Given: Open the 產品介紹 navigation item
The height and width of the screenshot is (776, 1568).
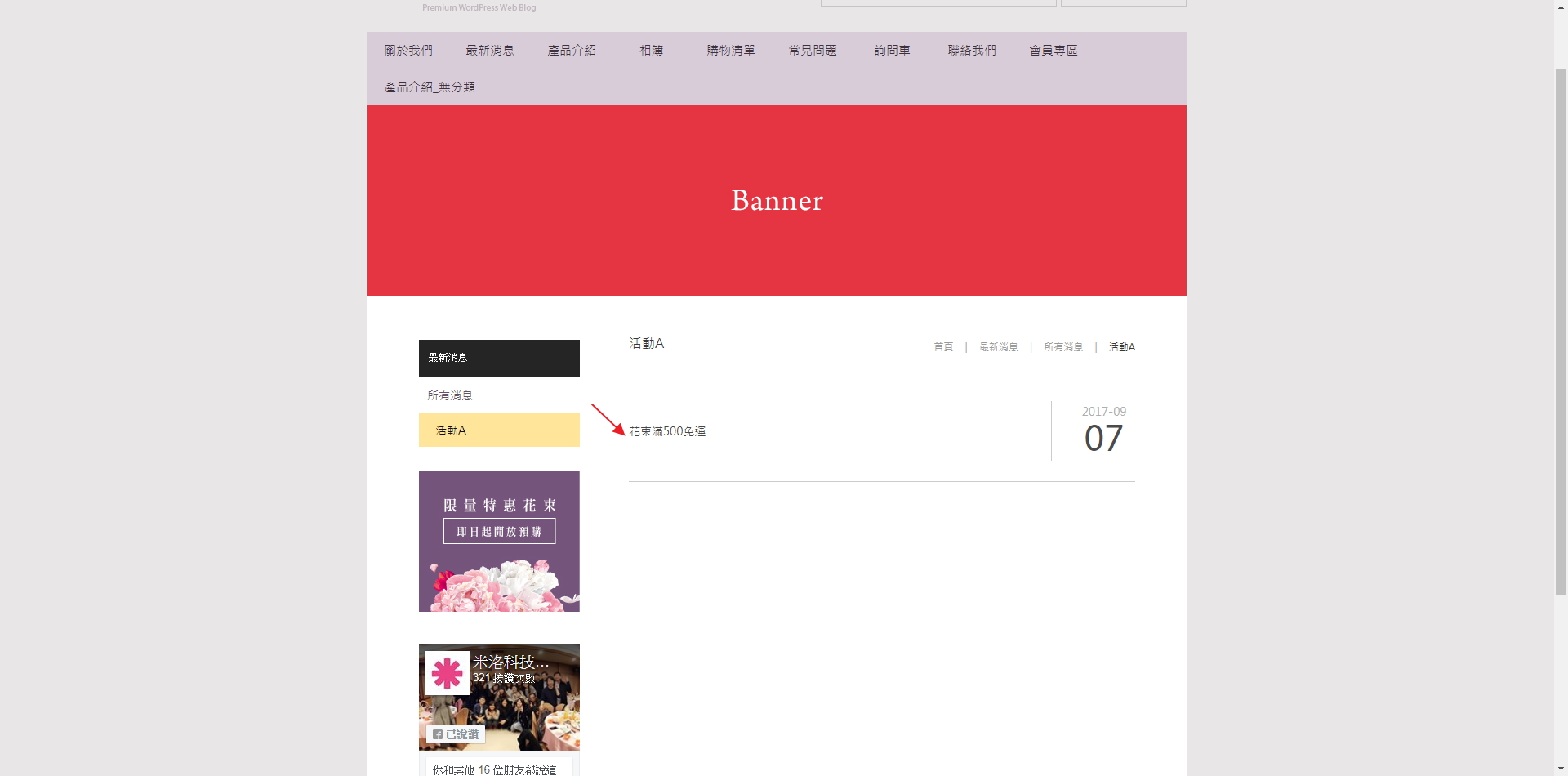Looking at the screenshot, I should pos(572,51).
